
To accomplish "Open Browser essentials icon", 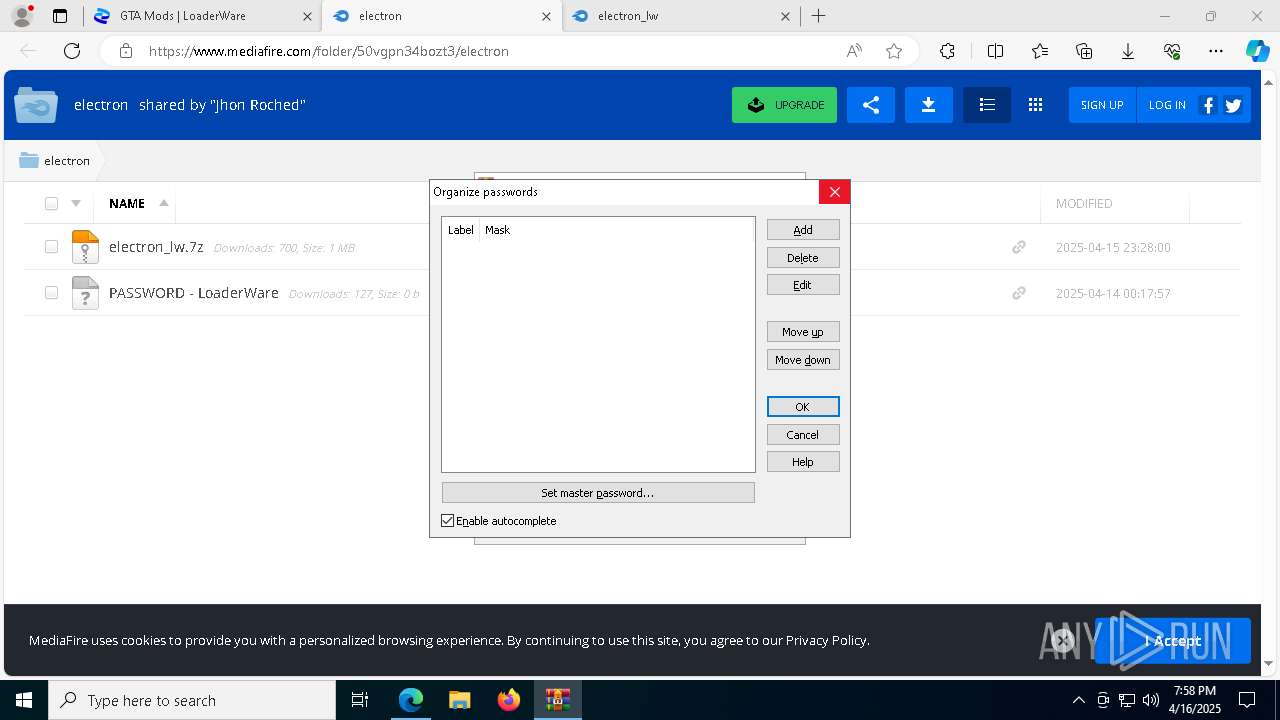I will [1172, 51].
